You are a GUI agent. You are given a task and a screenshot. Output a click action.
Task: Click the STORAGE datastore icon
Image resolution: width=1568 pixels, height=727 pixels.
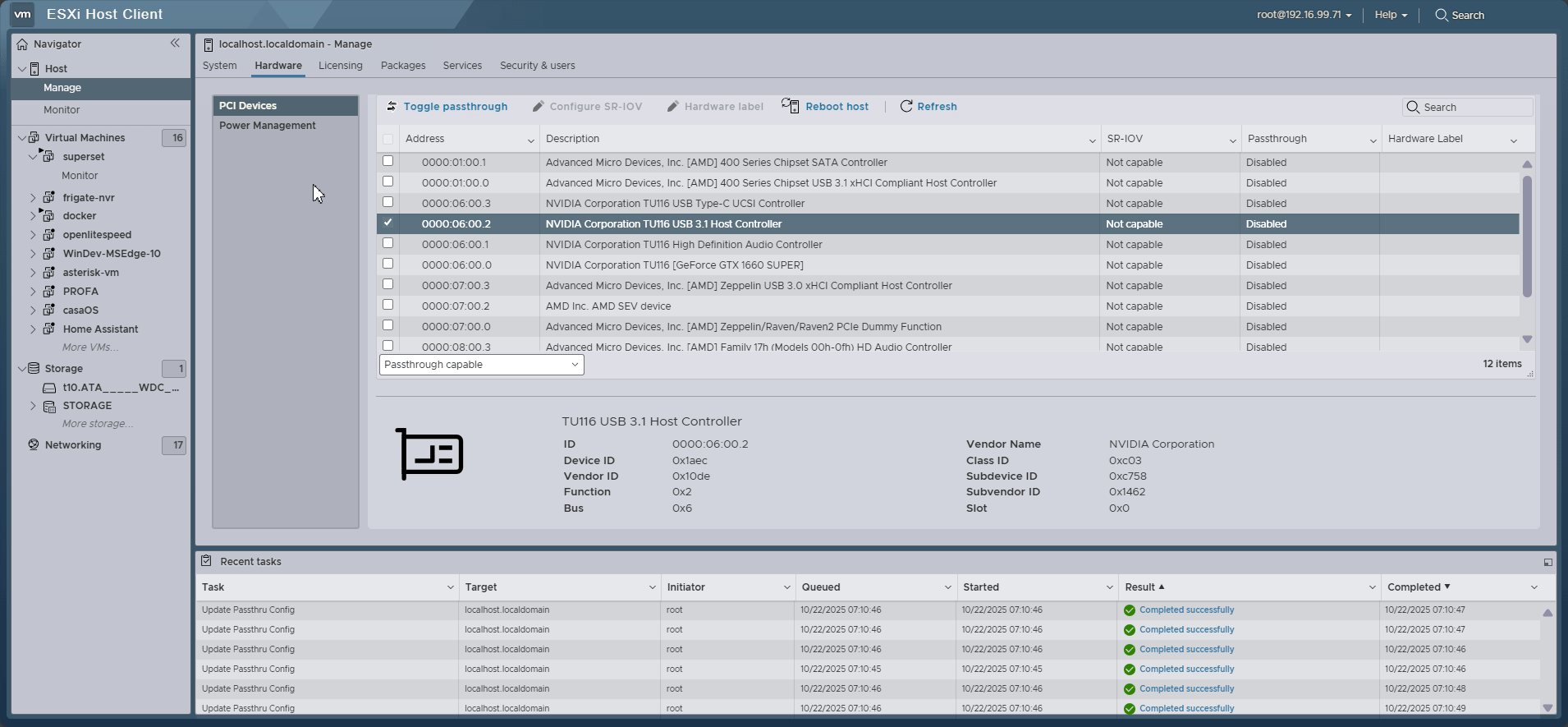[49, 406]
